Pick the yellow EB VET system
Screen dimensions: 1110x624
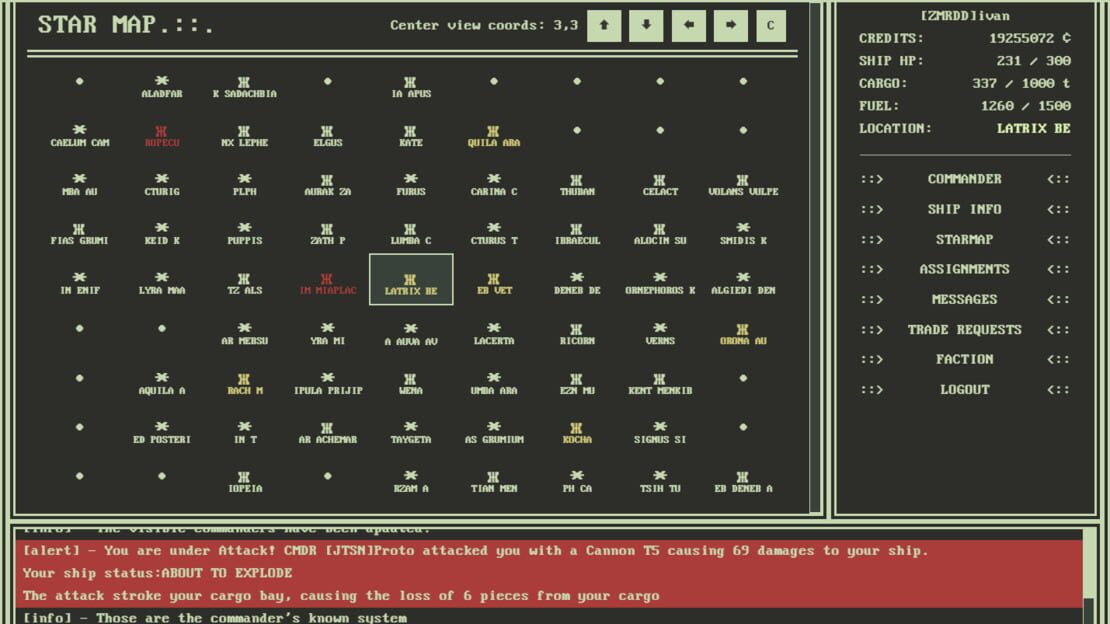point(493,283)
